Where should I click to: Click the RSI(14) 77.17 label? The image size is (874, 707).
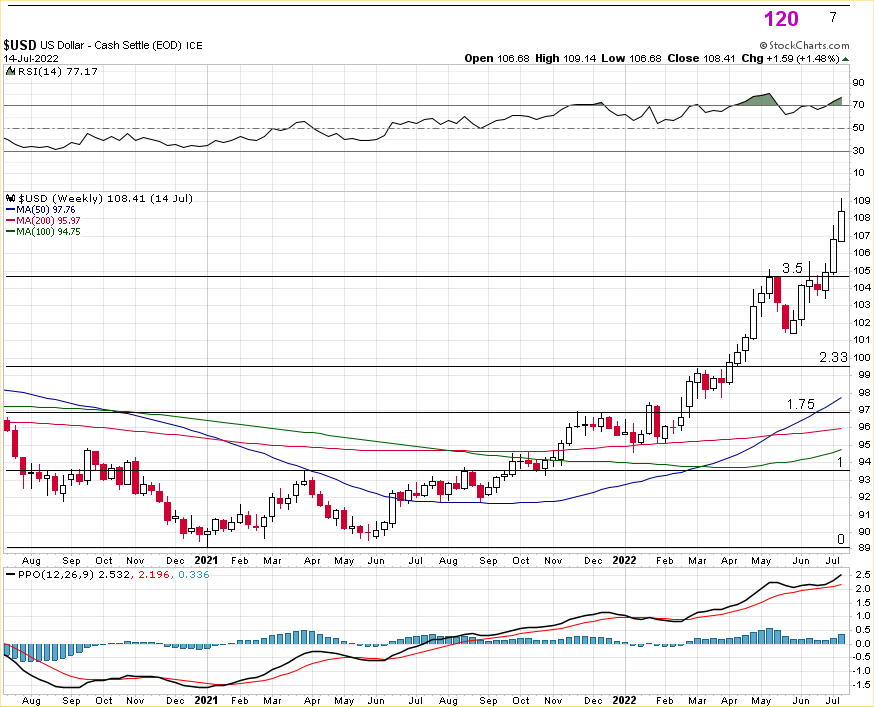(x=57, y=71)
